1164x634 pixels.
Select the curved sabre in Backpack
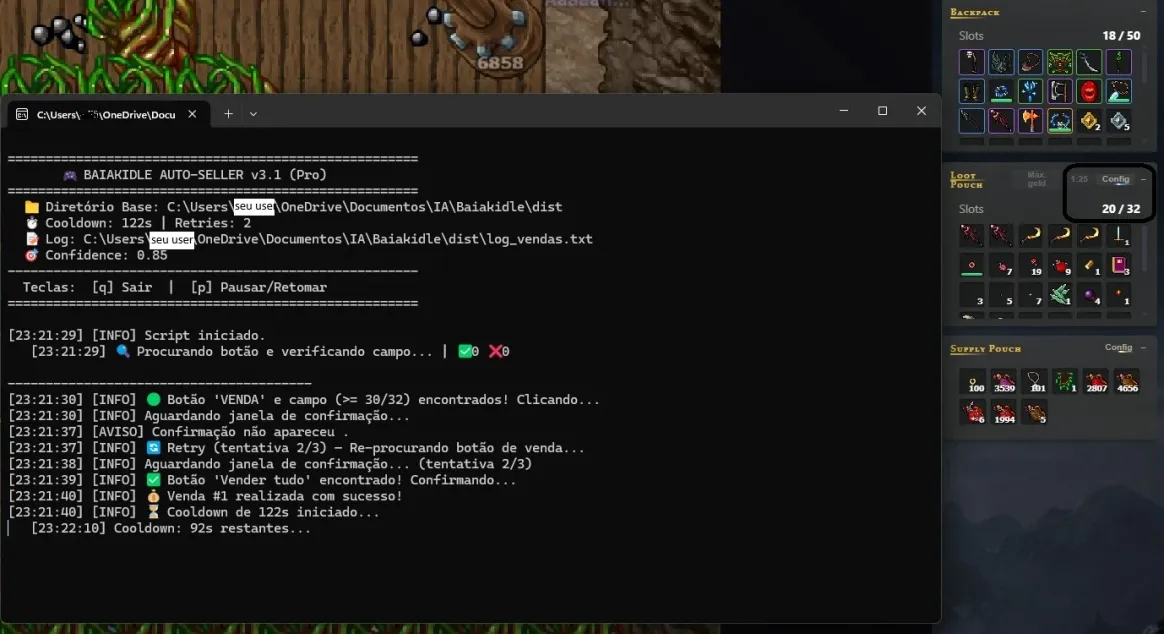click(1089, 62)
